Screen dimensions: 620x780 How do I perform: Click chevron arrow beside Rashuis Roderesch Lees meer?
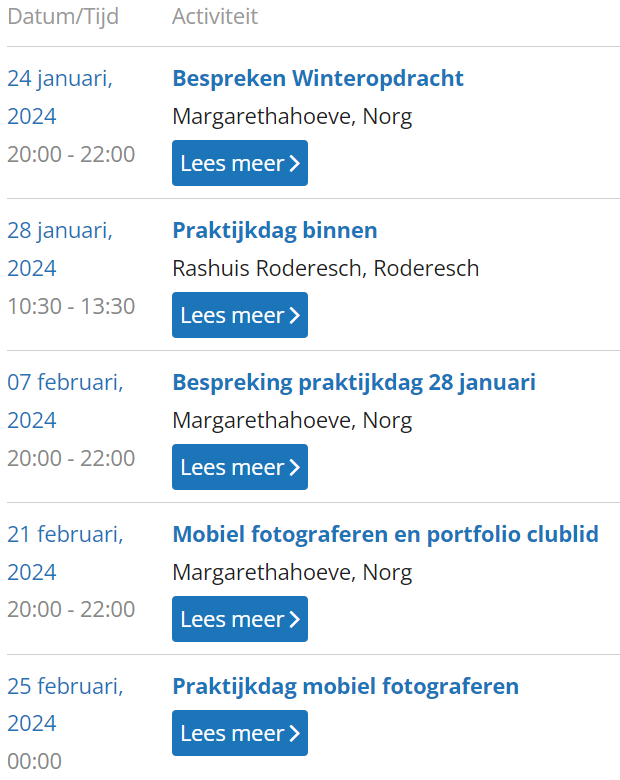(295, 315)
